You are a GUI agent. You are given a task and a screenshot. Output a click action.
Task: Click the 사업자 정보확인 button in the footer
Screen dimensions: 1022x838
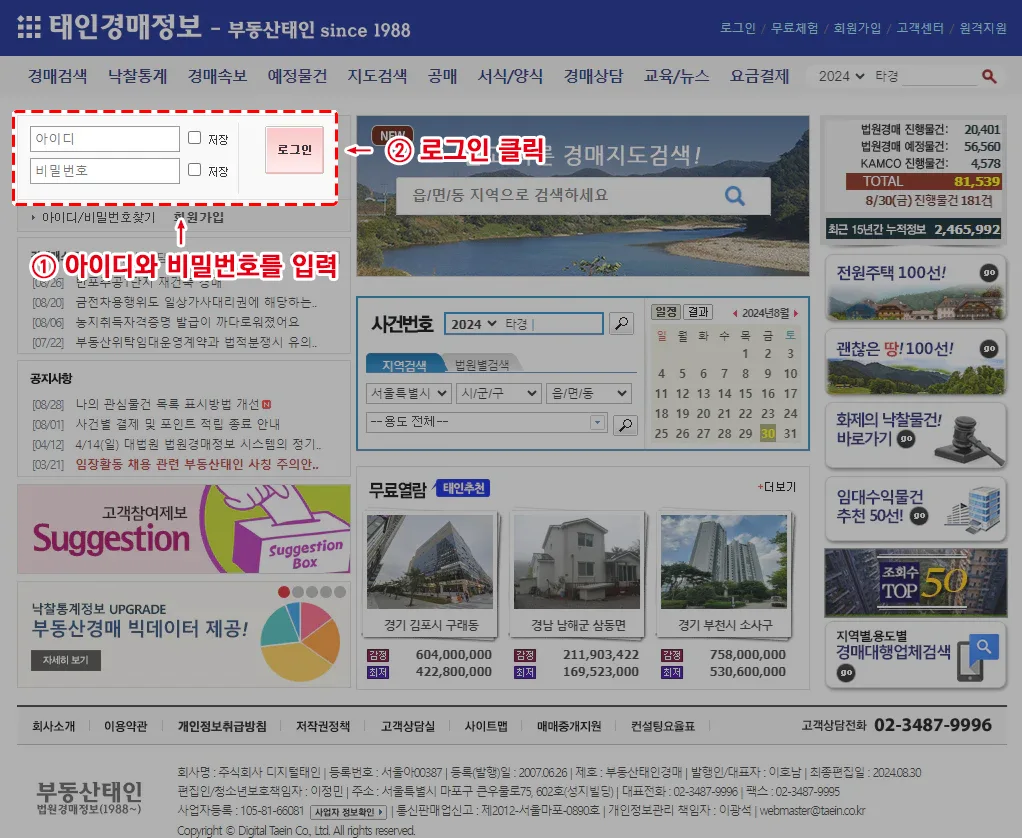(349, 812)
